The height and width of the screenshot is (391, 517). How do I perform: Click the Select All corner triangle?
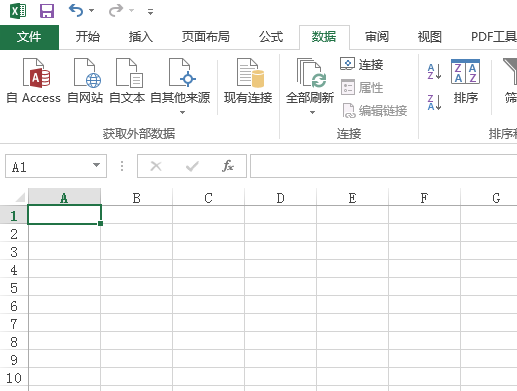point(20,197)
